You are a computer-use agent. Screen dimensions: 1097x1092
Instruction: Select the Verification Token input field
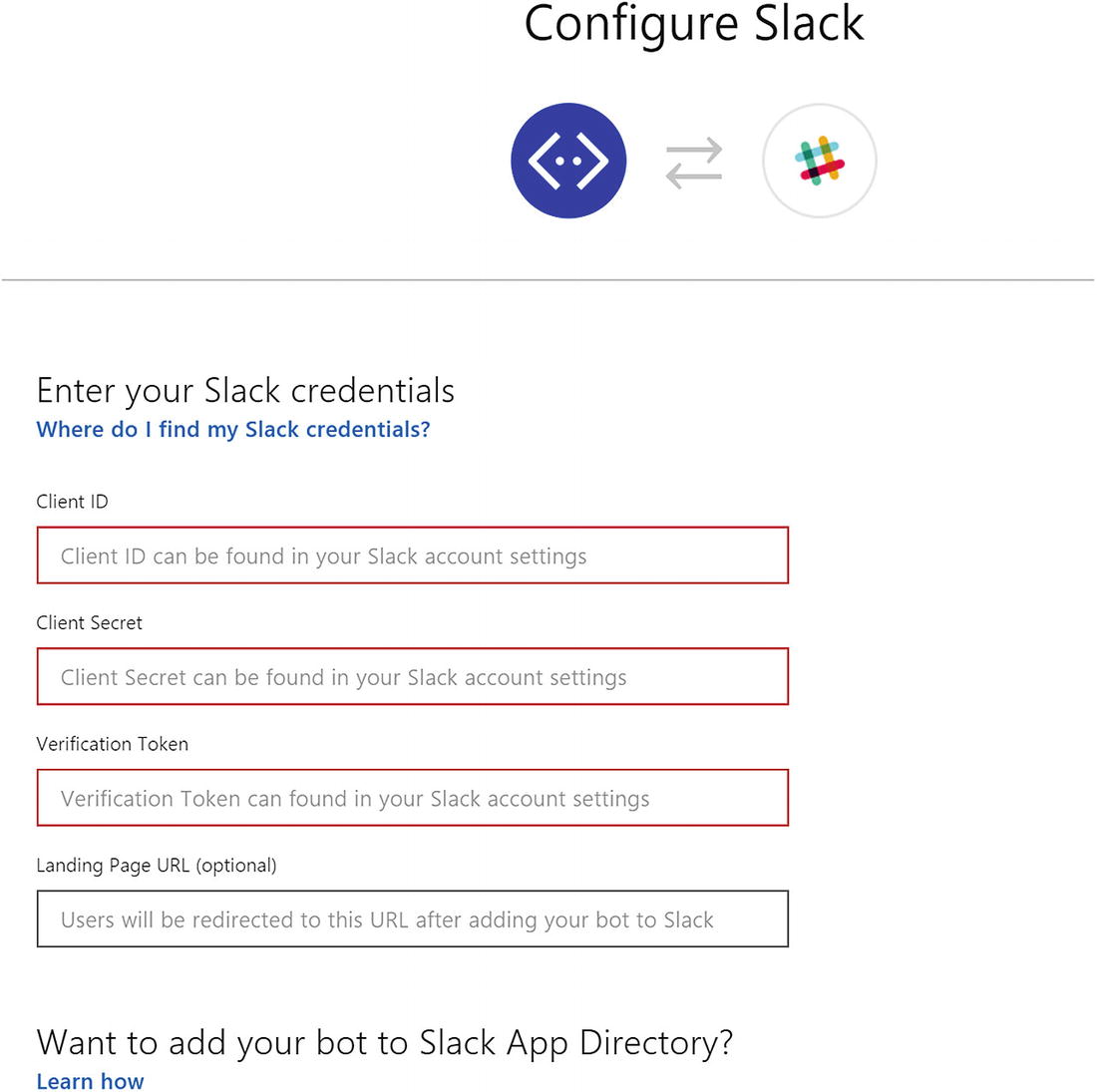point(412,798)
